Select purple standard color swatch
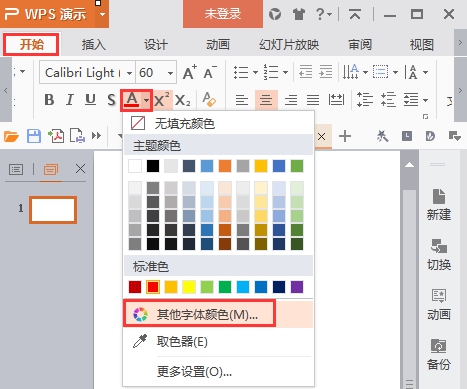The image size is (467, 389). [297, 287]
